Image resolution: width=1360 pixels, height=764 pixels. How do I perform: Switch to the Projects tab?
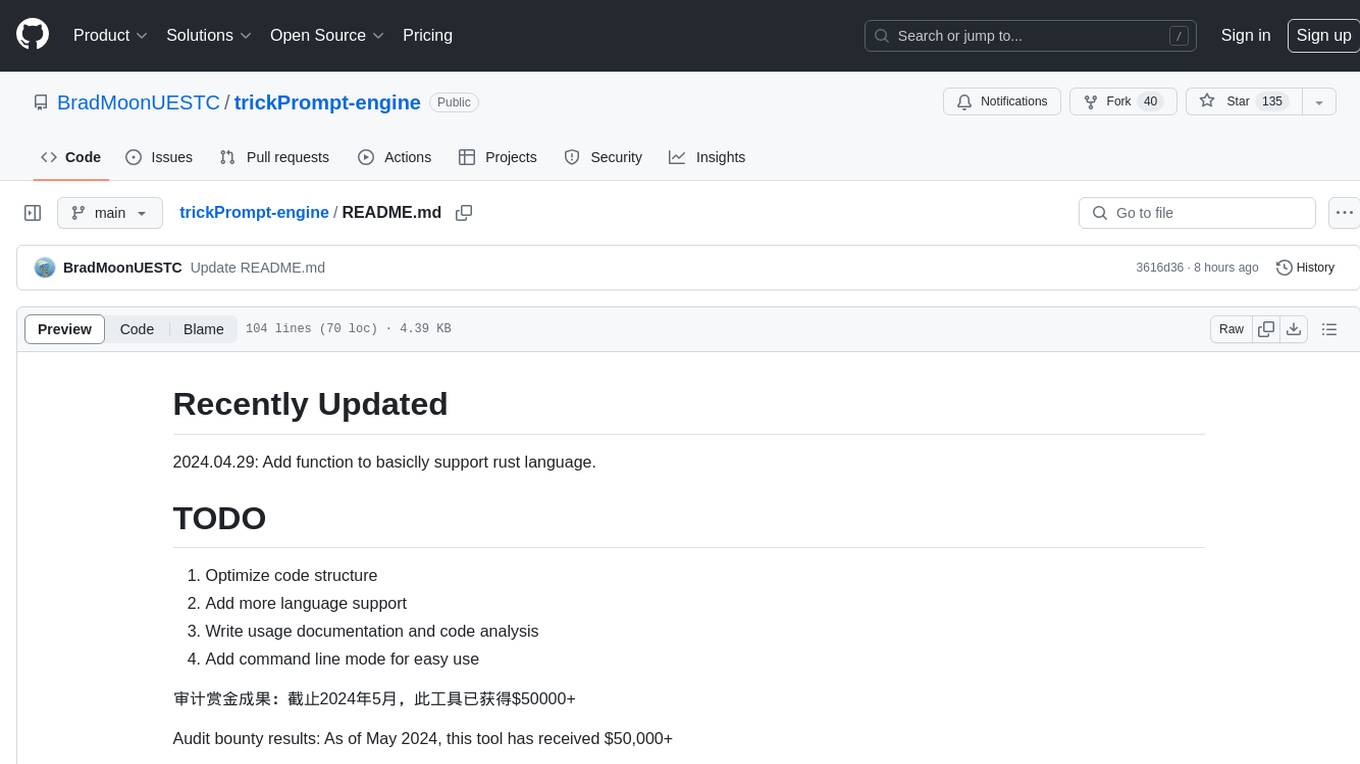[497, 157]
